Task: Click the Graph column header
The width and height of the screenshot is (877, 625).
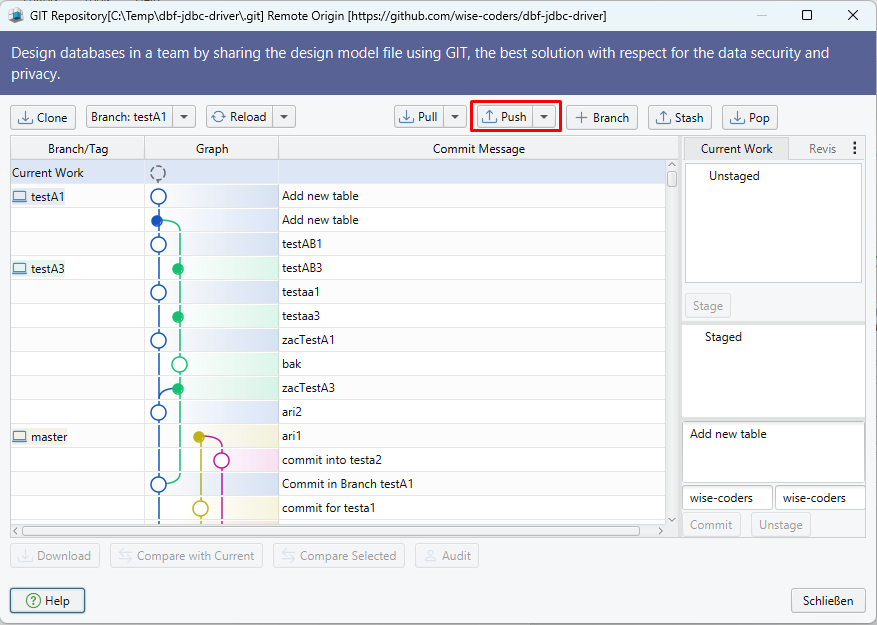Action: coord(212,149)
